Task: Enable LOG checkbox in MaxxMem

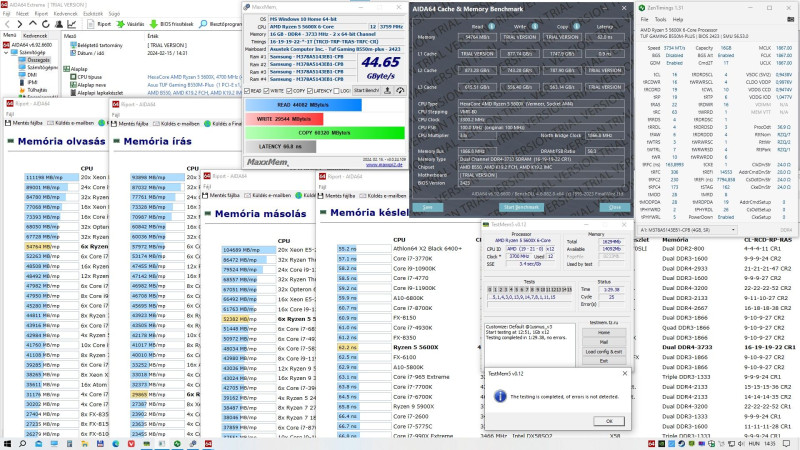Action: [x=336, y=91]
